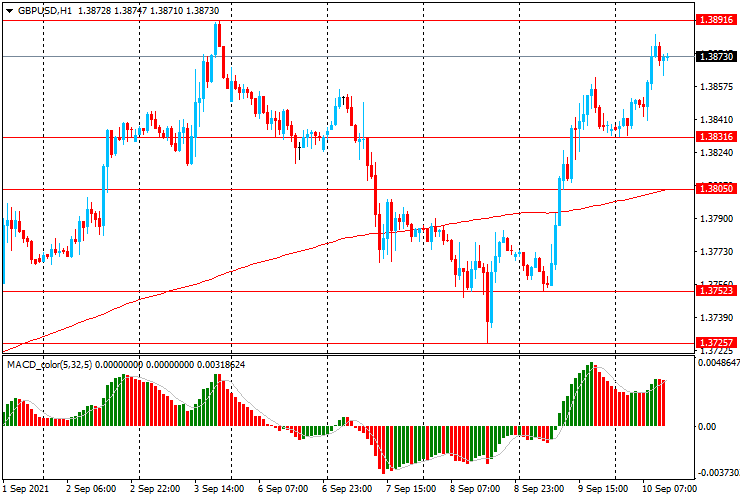Select the 1.38316 red price level label
The image size is (740, 500).
click(716, 137)
